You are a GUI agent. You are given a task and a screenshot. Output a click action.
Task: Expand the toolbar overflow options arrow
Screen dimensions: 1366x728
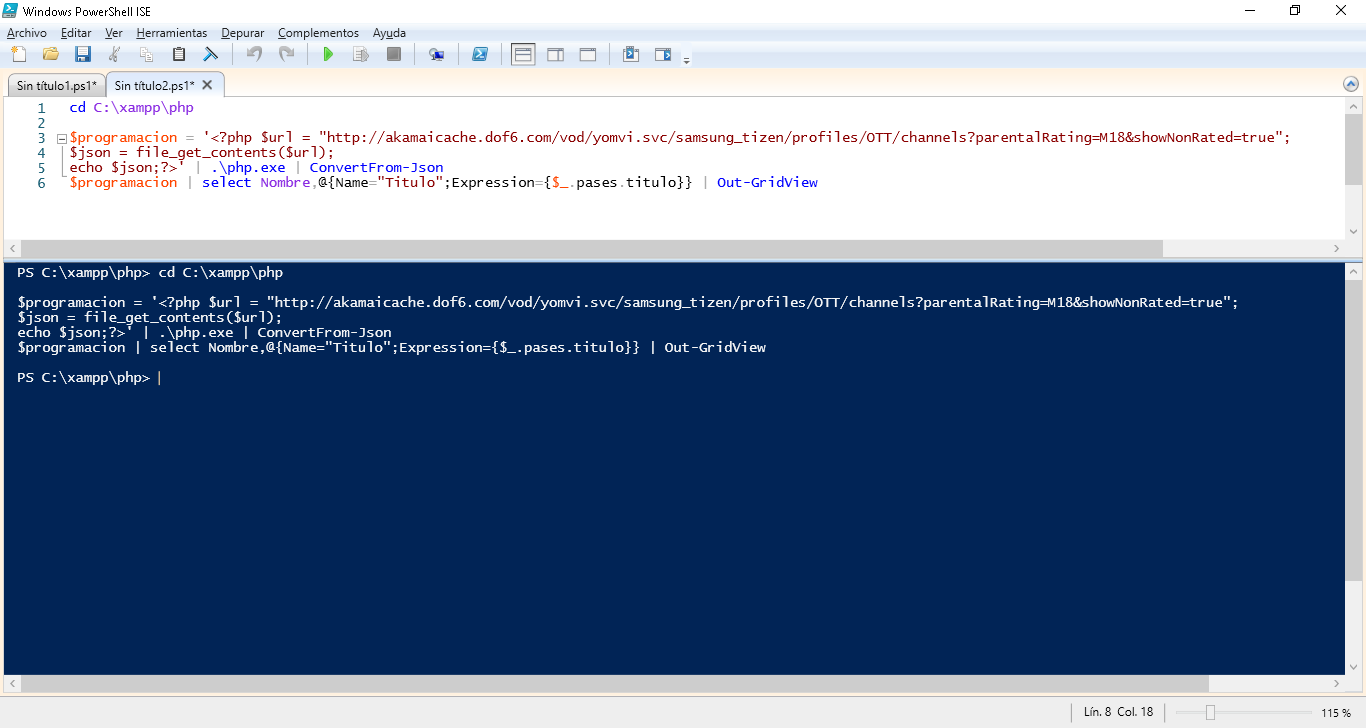tap(686, 60)
